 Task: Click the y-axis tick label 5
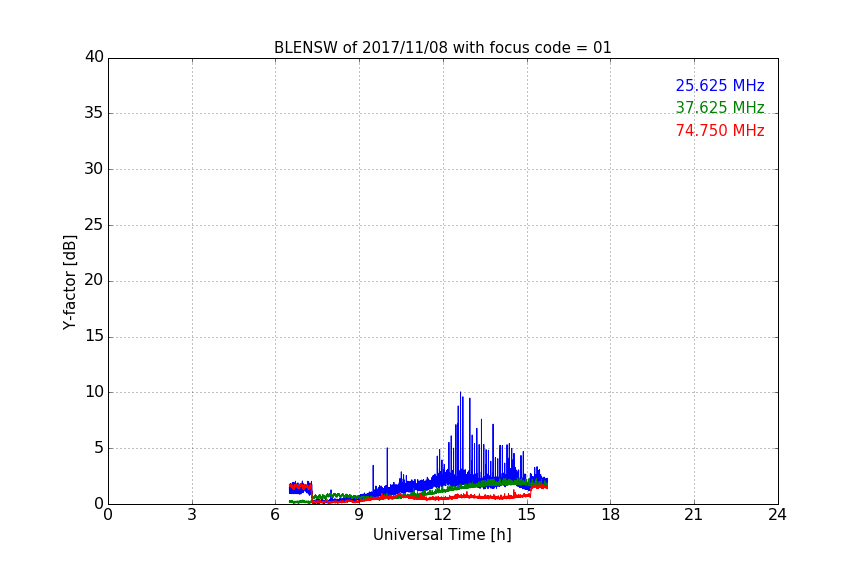(99, 448)
